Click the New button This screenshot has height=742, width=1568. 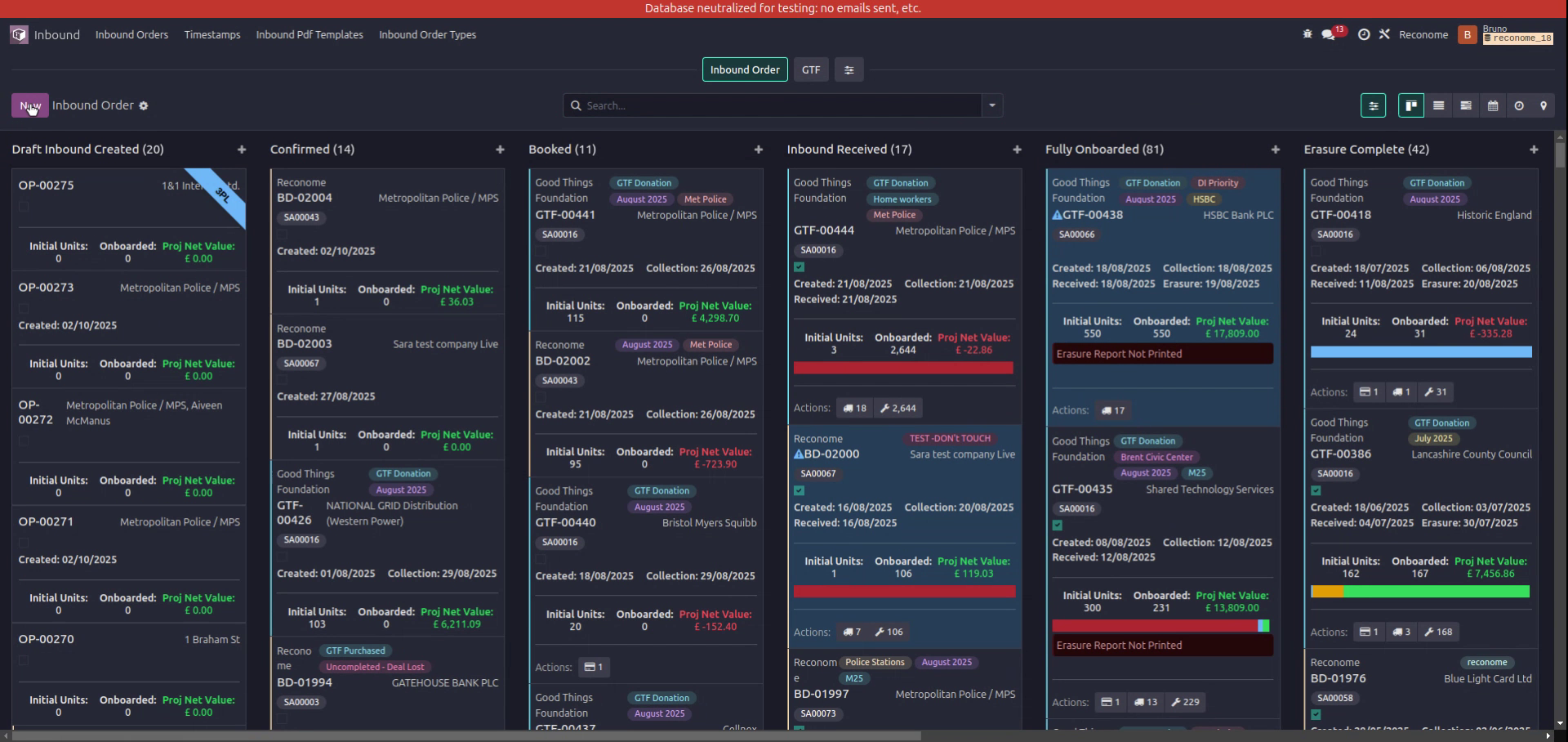click(29, 105)
